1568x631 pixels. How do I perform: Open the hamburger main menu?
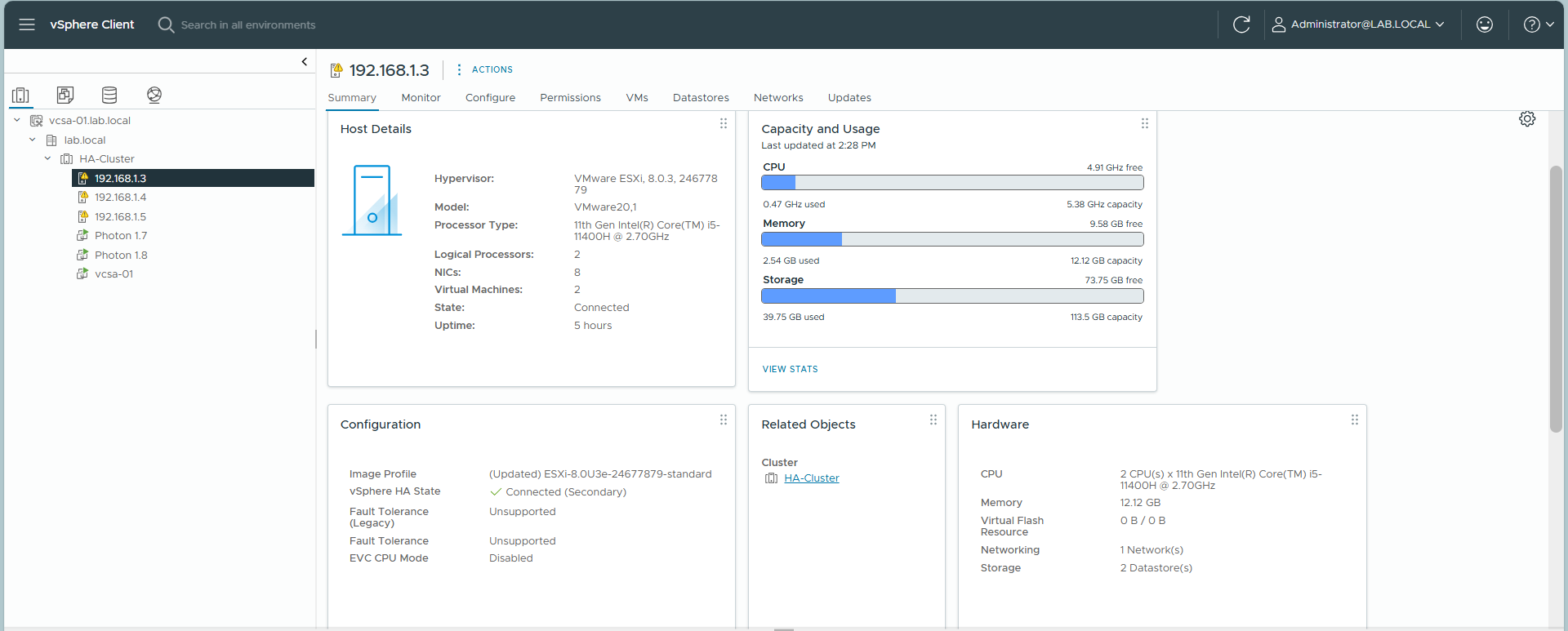pyautogui.click(x=27, y=24)
